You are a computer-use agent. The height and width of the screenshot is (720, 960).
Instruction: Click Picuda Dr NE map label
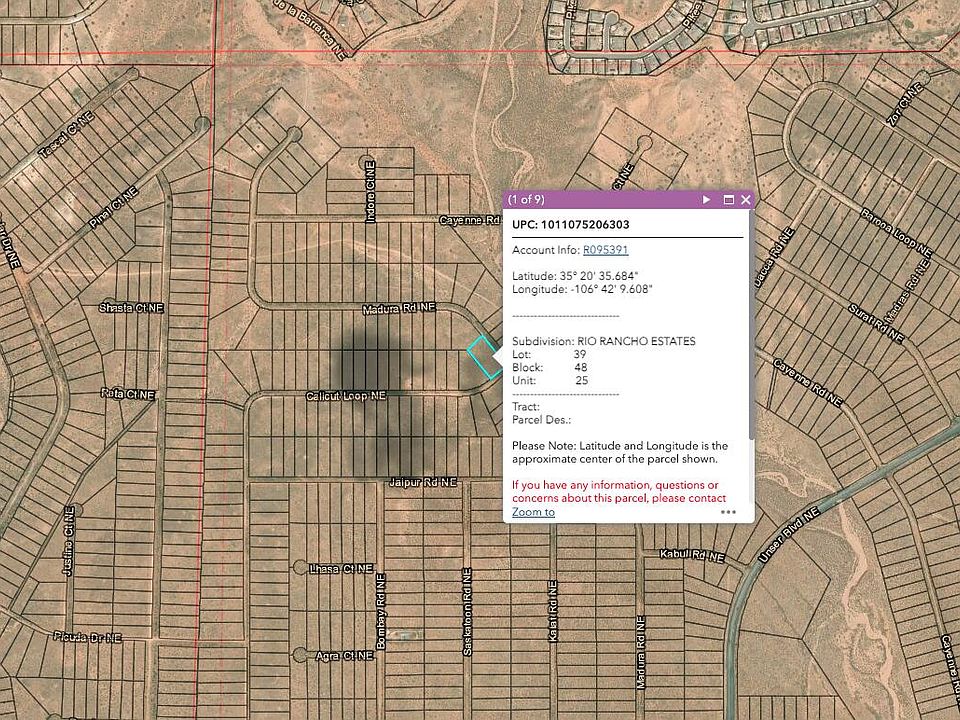coord(88,637)
